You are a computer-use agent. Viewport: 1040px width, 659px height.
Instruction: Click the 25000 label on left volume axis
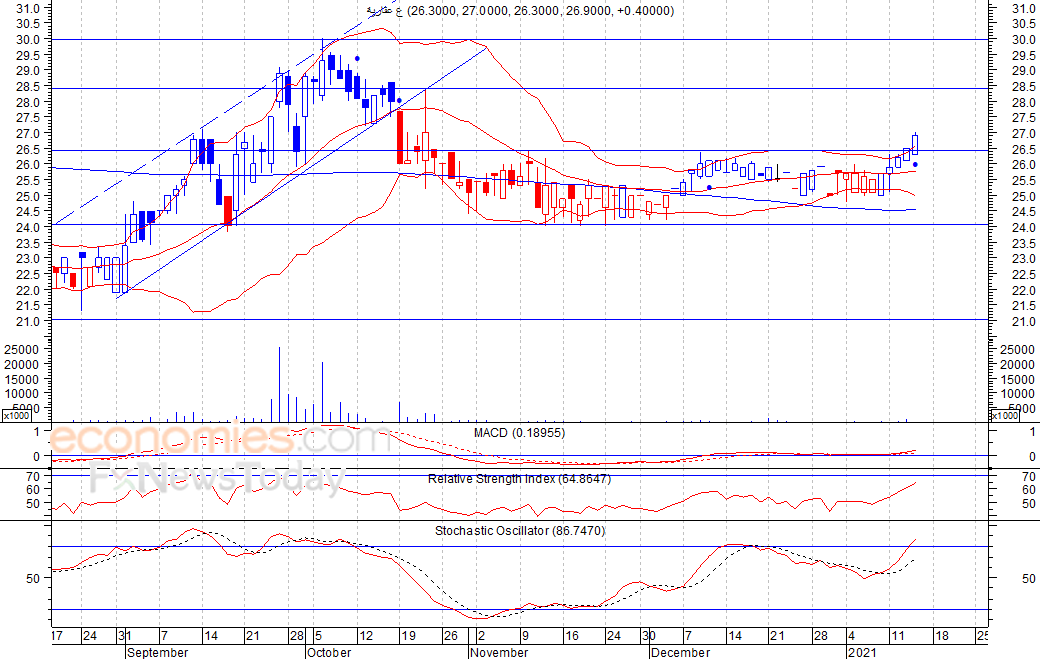tap(22, 349)
